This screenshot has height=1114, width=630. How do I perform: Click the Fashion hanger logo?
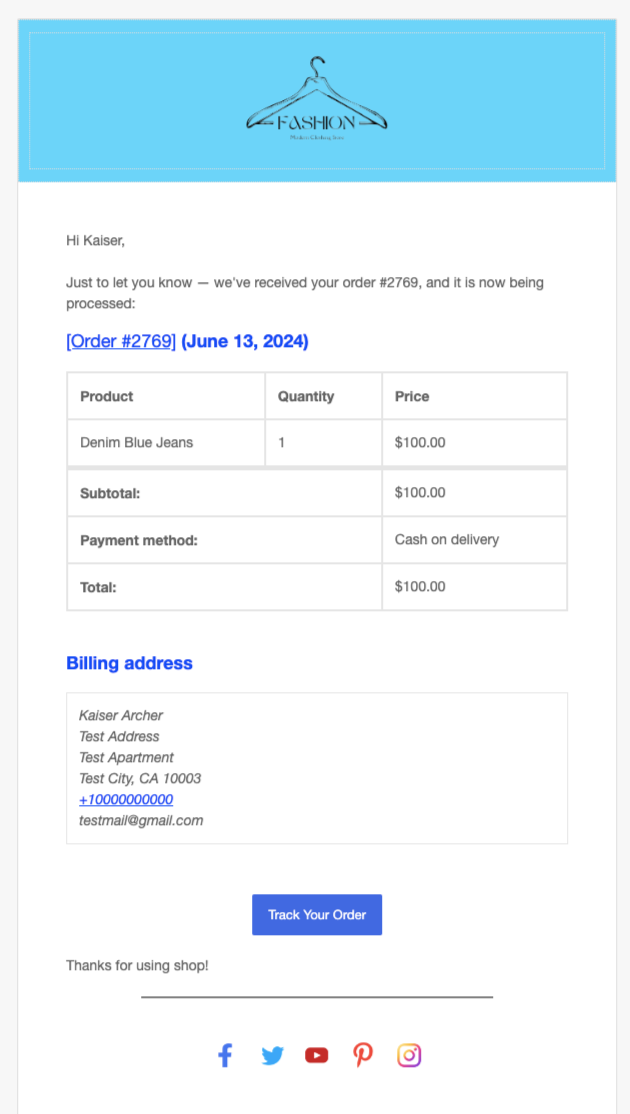tap(317, 100)
